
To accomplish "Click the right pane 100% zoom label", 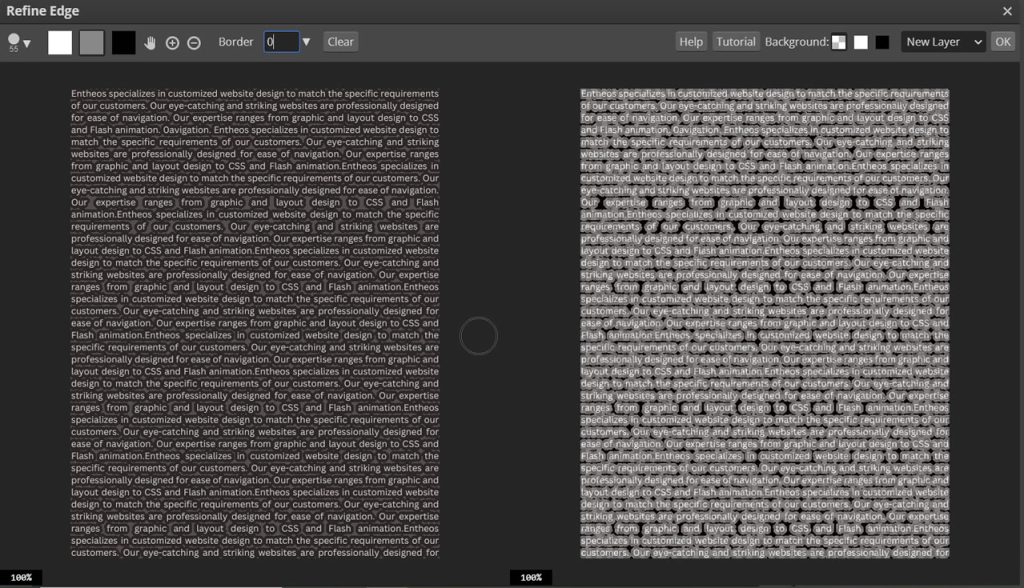I will point(531,578).
